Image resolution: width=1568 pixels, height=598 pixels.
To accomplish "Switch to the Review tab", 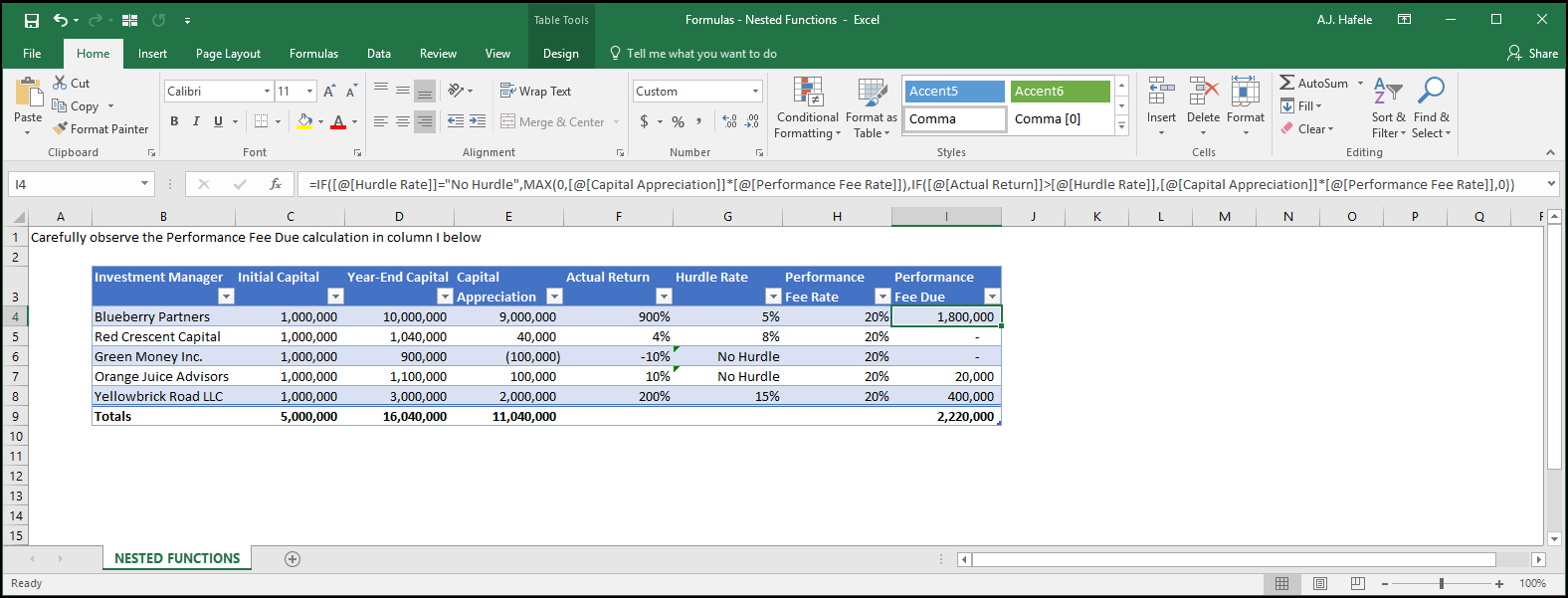I will tap(438, 54).
